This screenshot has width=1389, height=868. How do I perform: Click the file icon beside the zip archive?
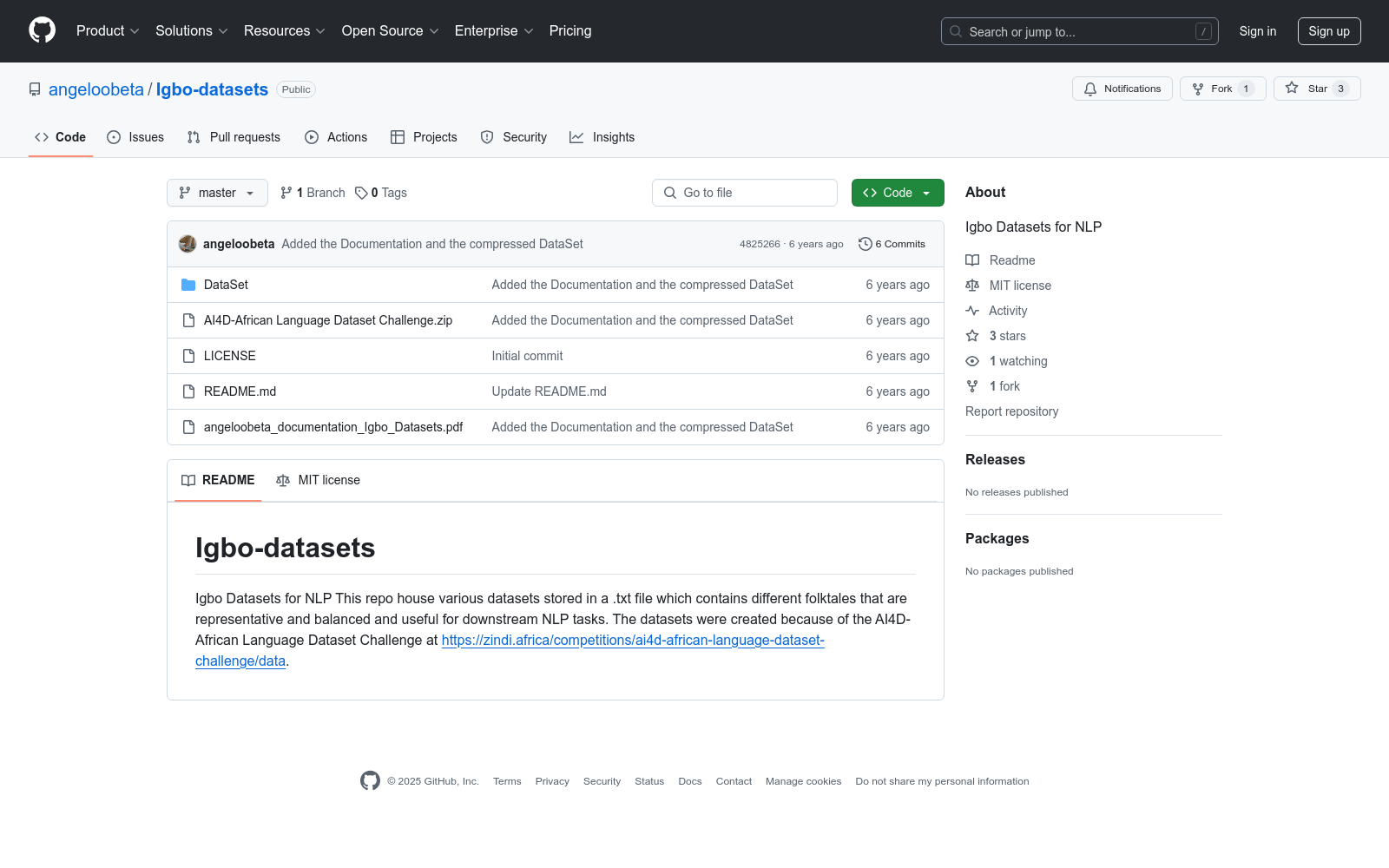point(188,320)
